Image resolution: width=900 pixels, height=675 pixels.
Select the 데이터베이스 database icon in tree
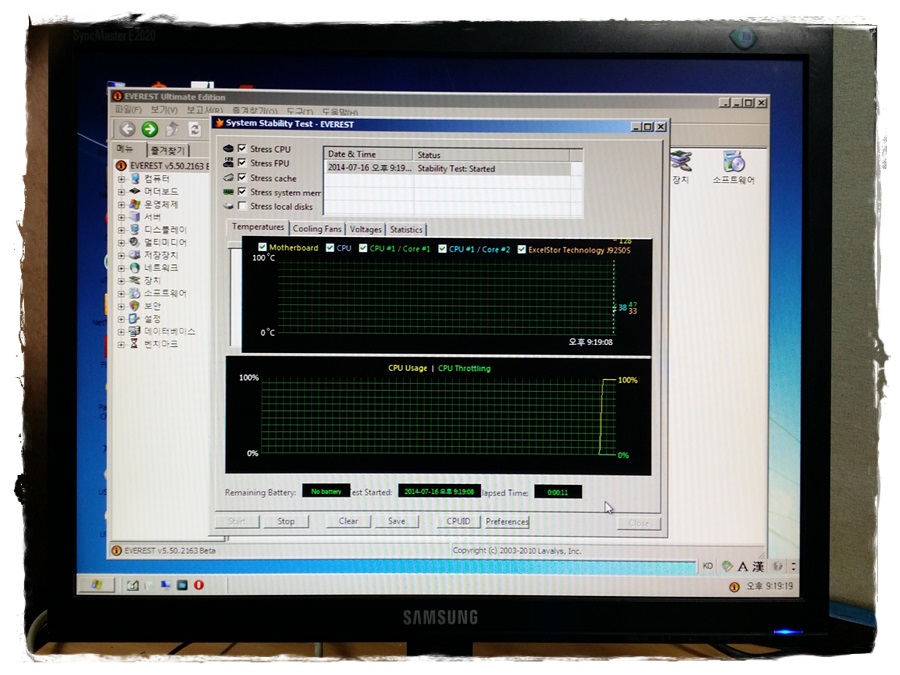click(135, 331)
